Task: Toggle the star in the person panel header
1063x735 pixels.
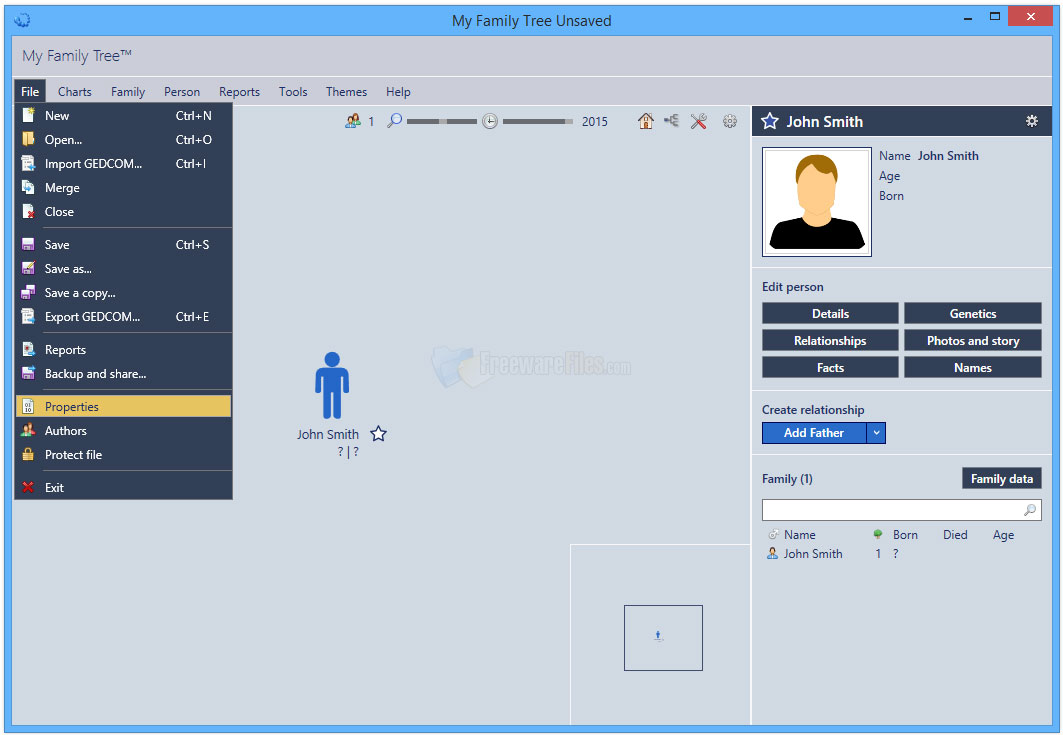Action: 770,121
